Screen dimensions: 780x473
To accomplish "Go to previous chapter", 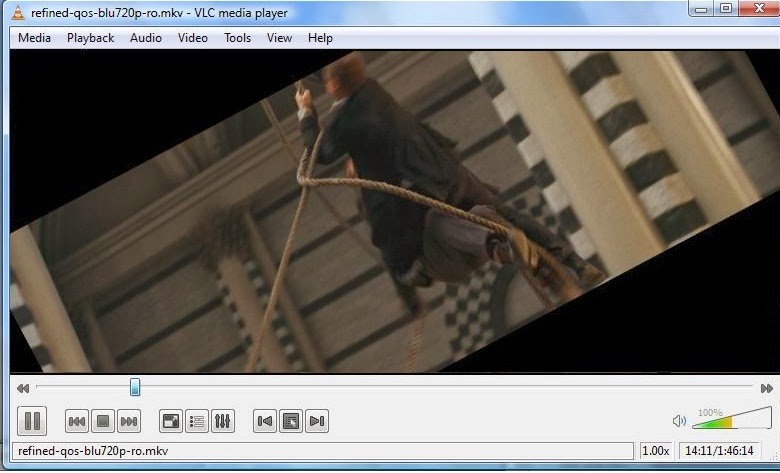I will (x=265, y=421).
